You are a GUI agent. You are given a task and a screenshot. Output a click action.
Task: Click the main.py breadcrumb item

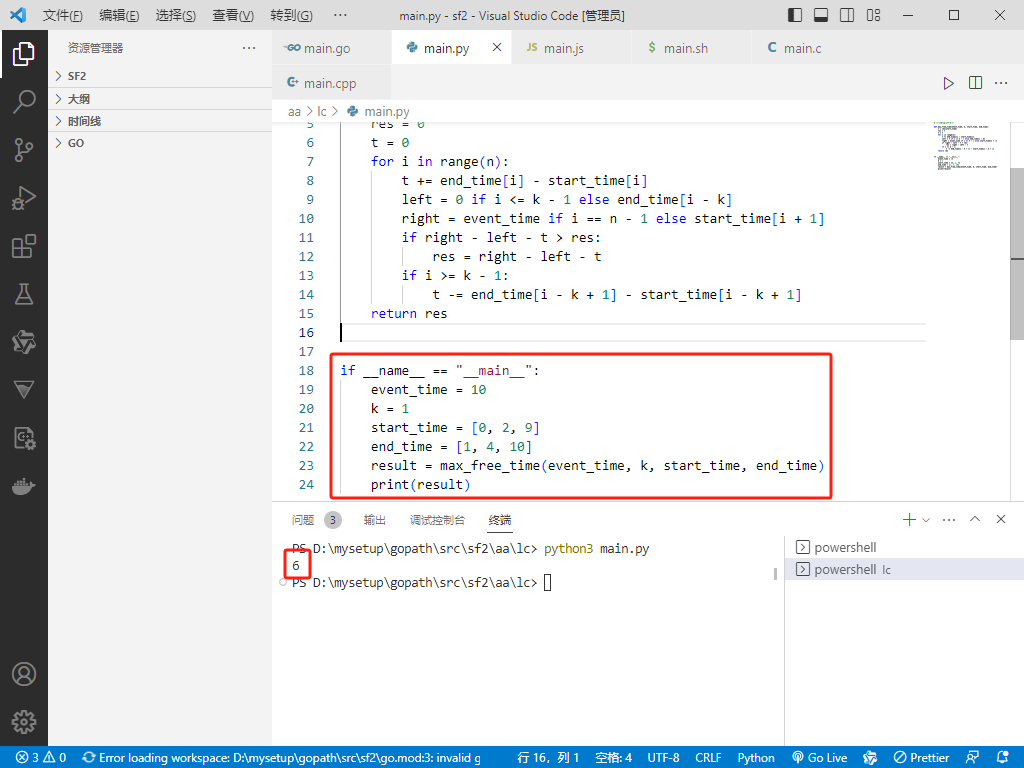click(x=378, y=112)
